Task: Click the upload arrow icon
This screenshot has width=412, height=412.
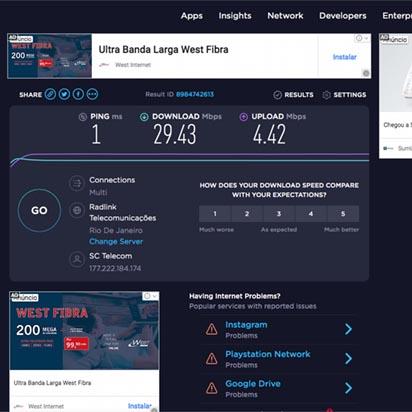Action: [x=244, y=117]
